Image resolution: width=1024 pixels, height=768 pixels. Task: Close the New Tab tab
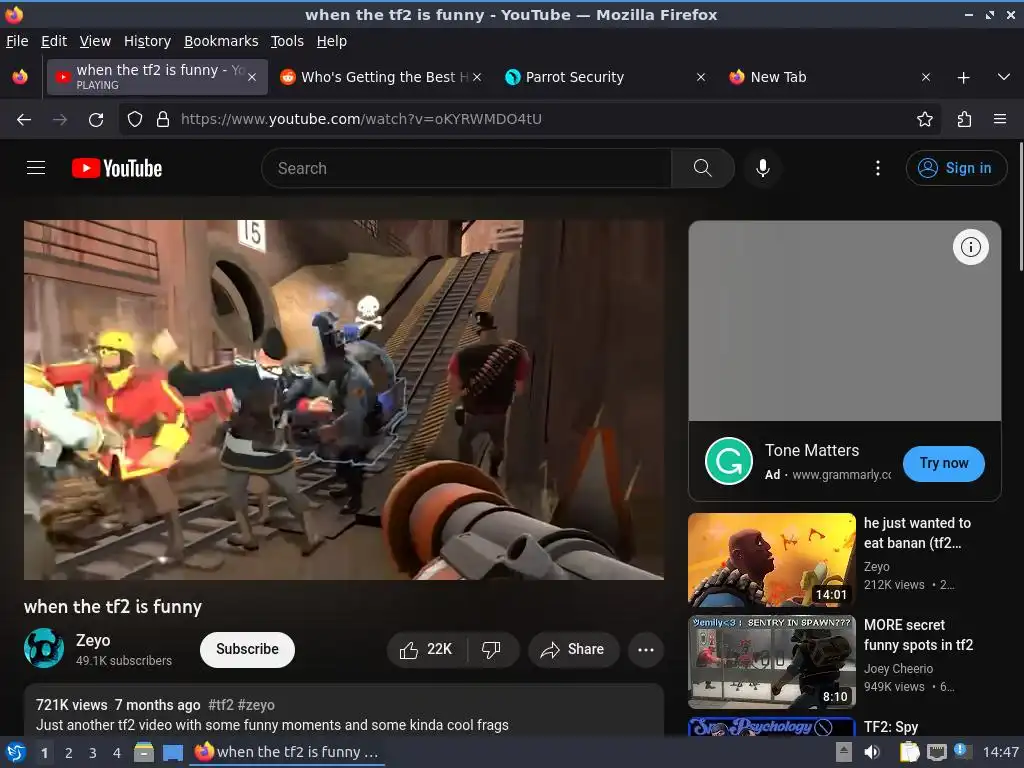click(x=925, y=77)
